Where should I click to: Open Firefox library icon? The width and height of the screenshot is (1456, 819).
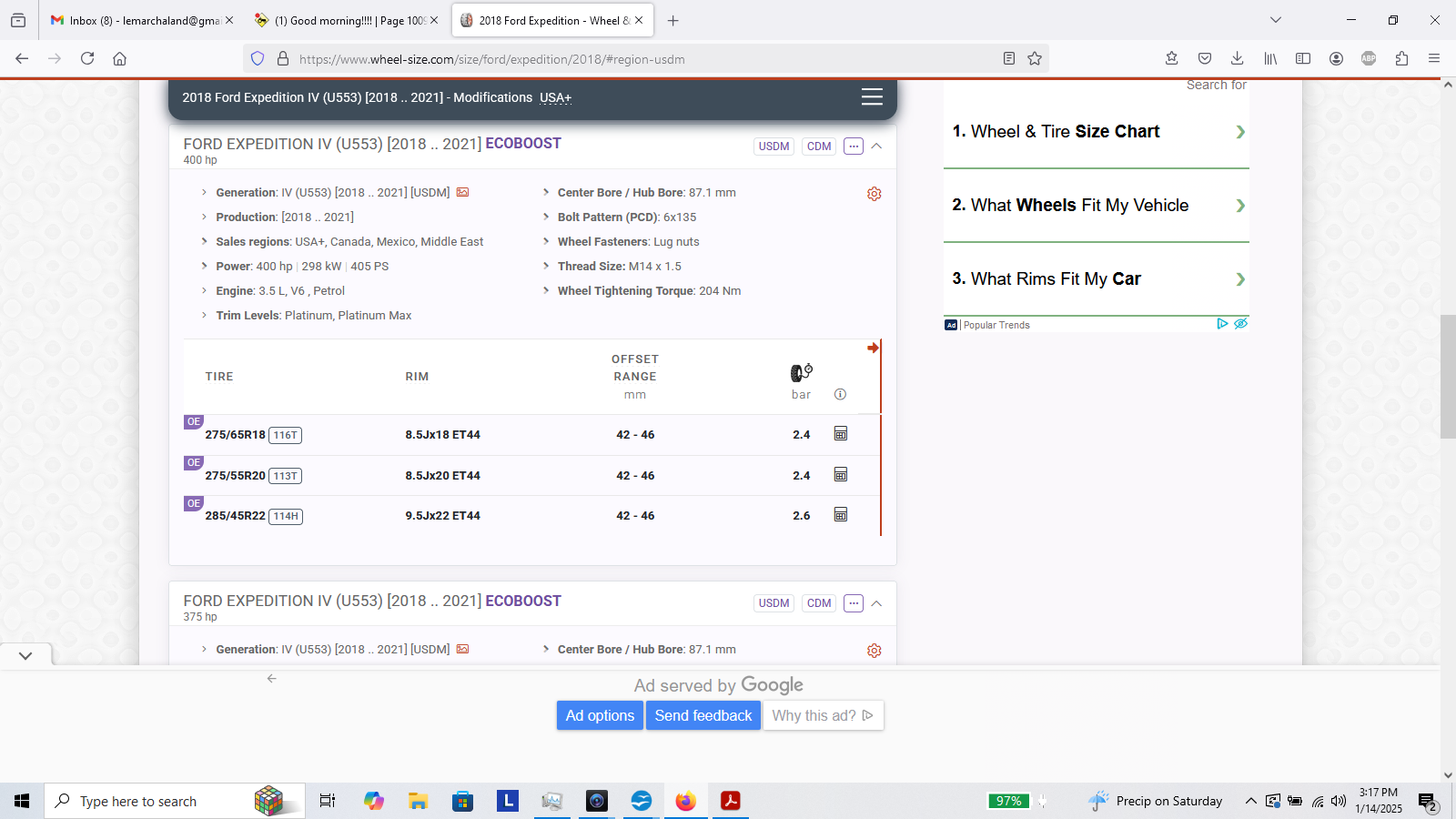(1270, 58)
